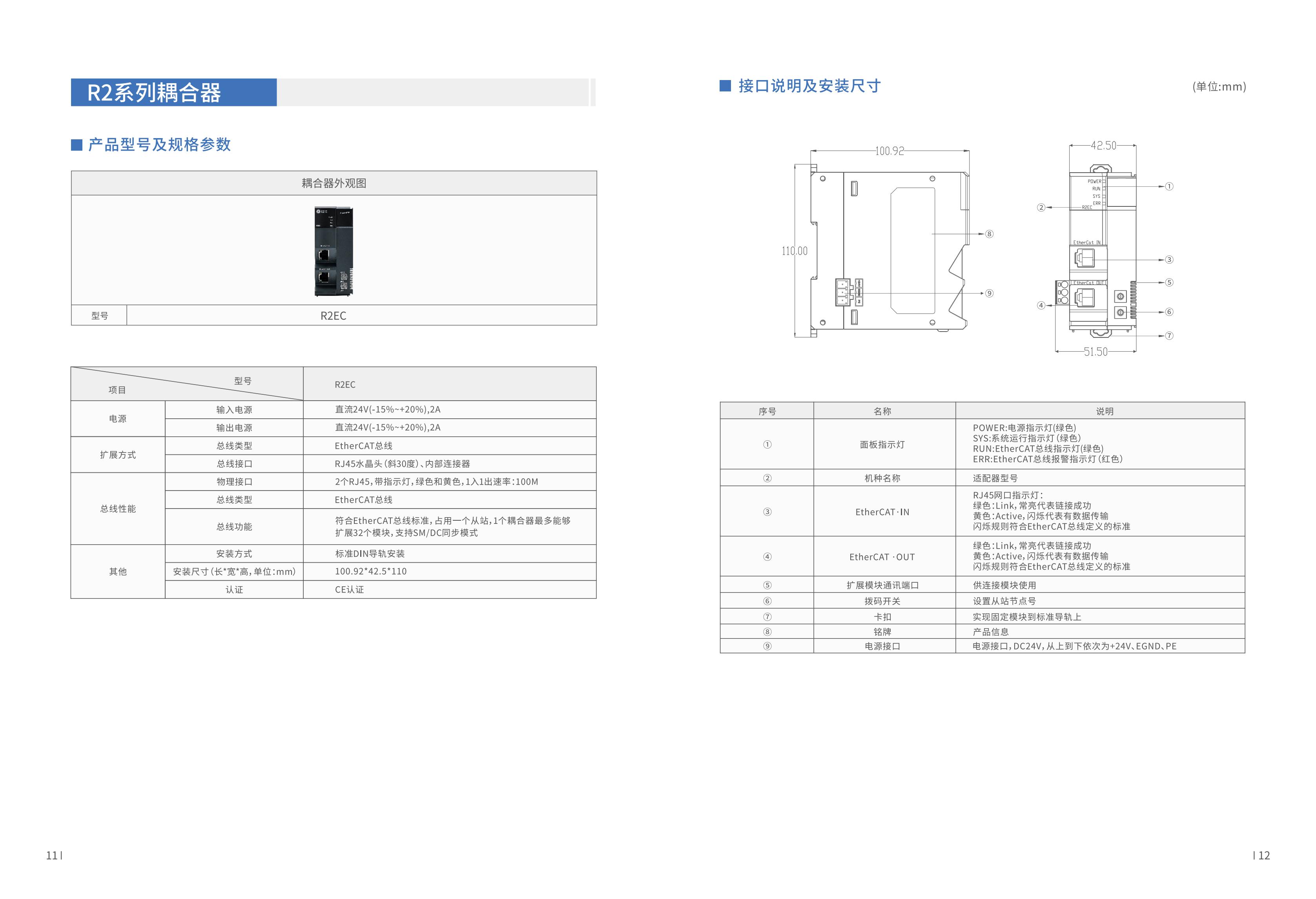Screen dimensions: 1316x899
Task: Select the RUN indicator label on panel drawing
Action: point(1096,189)
